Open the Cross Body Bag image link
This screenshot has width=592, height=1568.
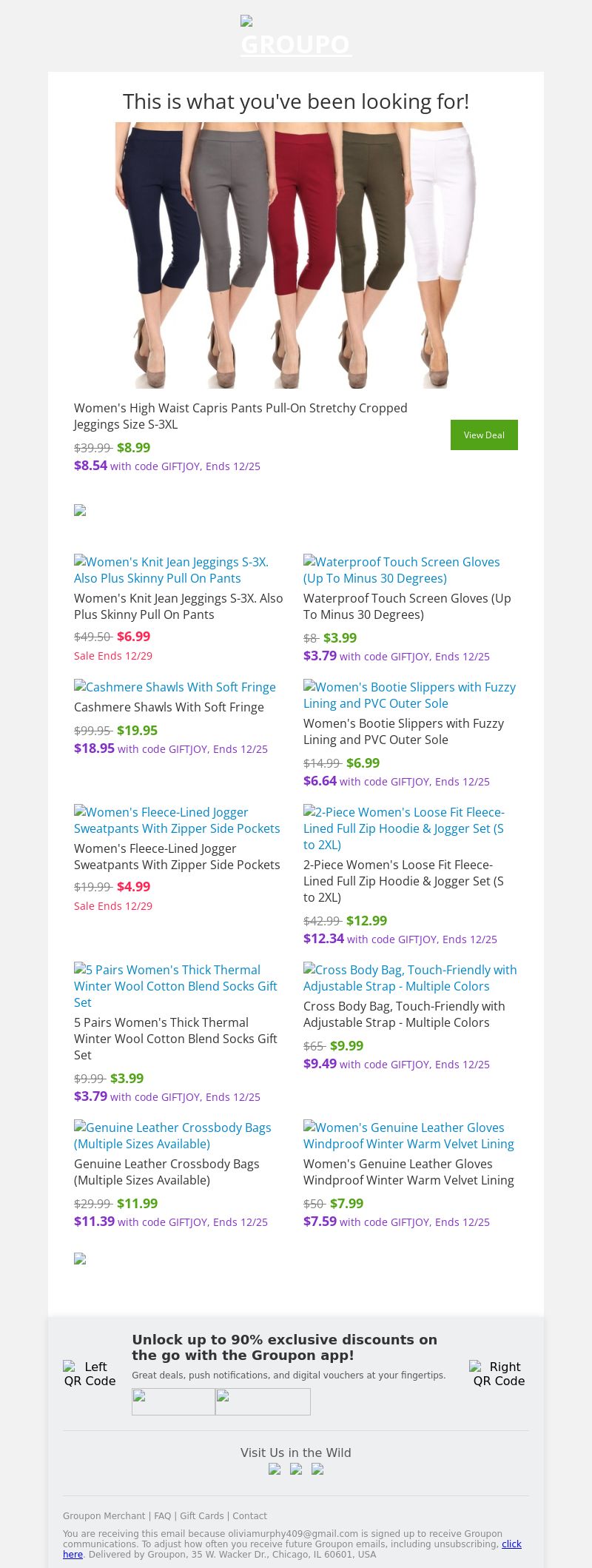[x=410, y=978]
